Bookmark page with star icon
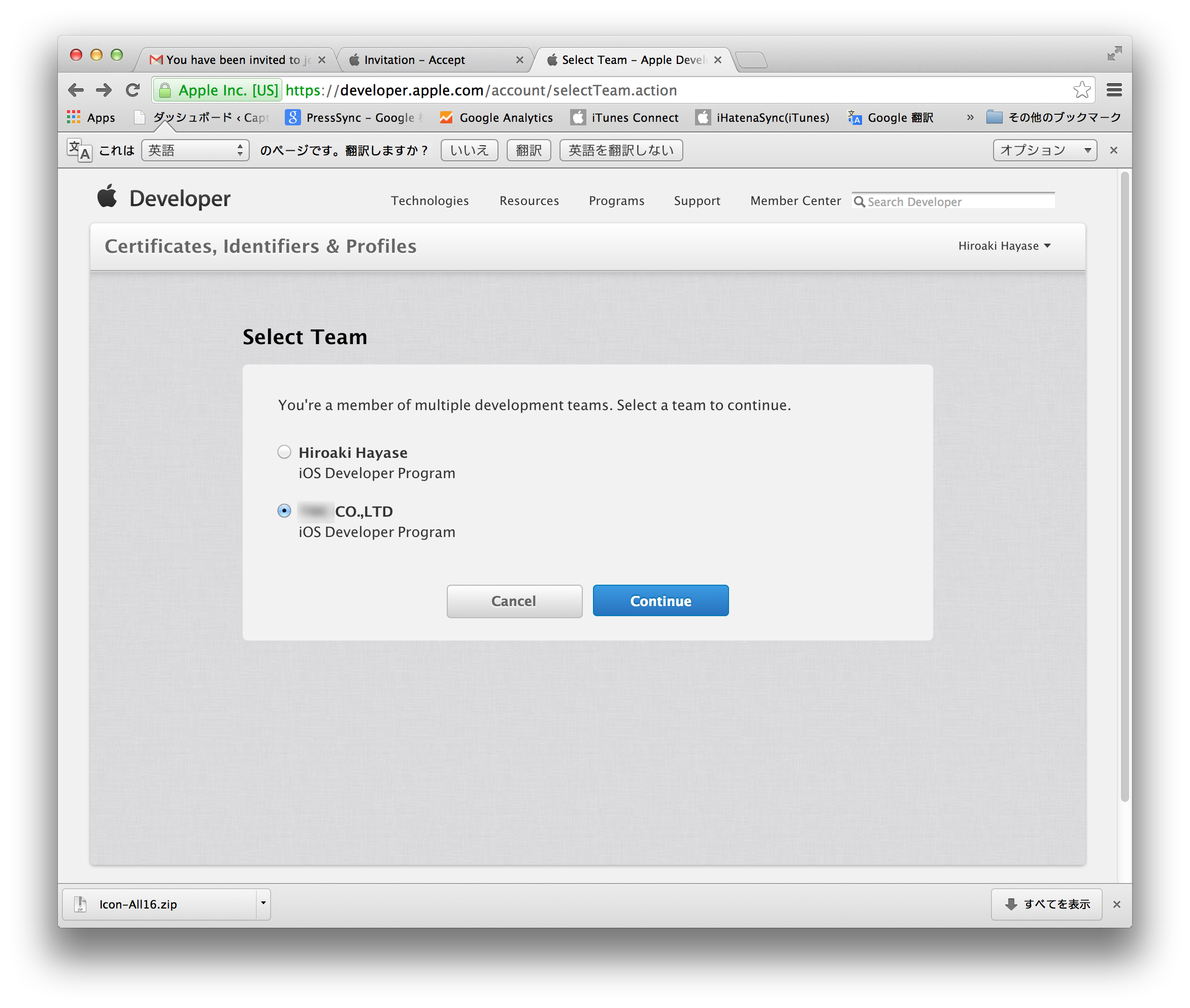Viewport: 1190px width, 1008px height. [1081, 90]
